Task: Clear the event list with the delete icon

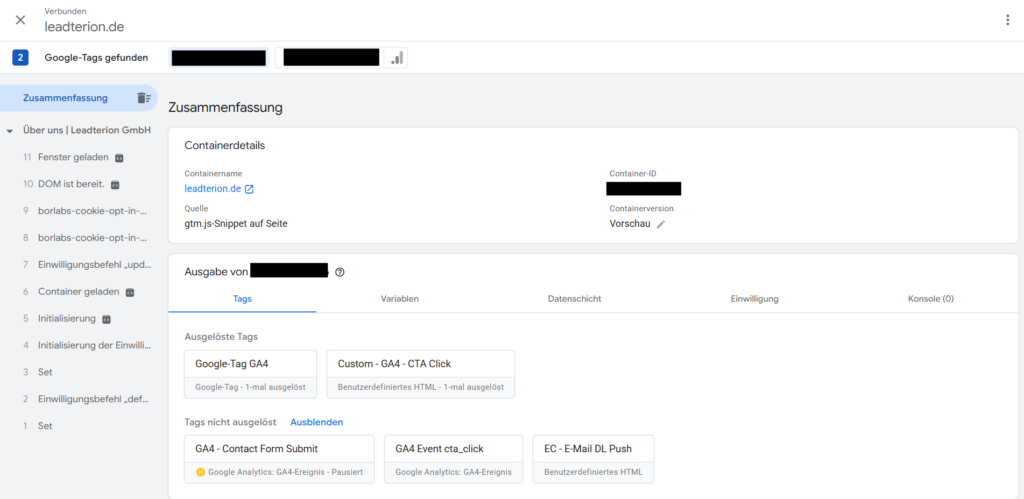Action: (144, 98)
